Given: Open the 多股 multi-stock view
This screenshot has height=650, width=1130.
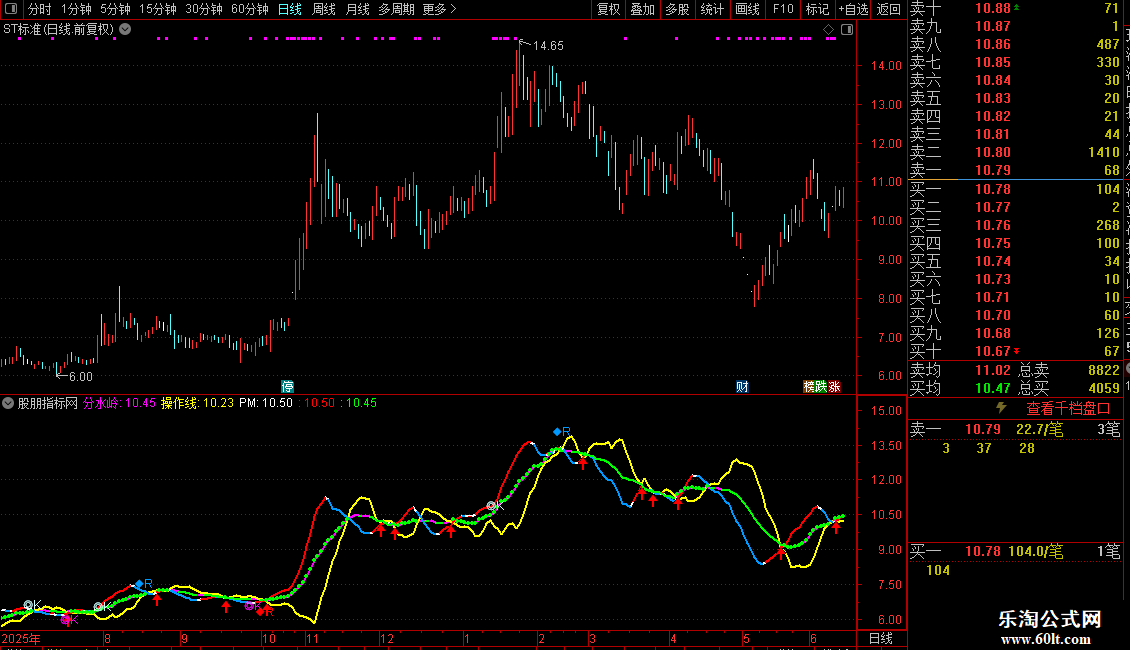Looking at the screenshot, I should 677,9.
